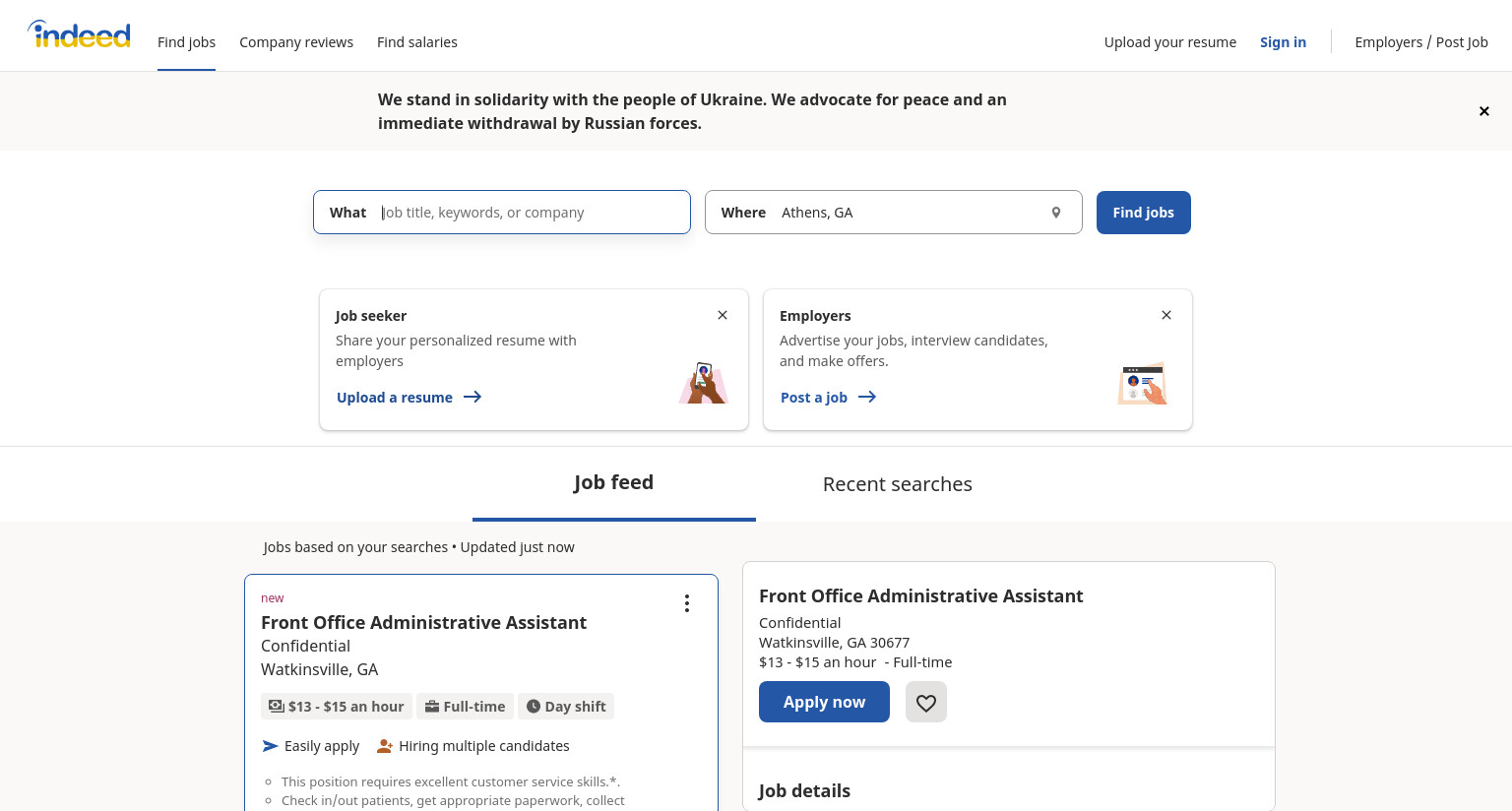This screenshot has height=811, width=1512.
Task: Click the Find jobs search button
Action: (1144, 213)
